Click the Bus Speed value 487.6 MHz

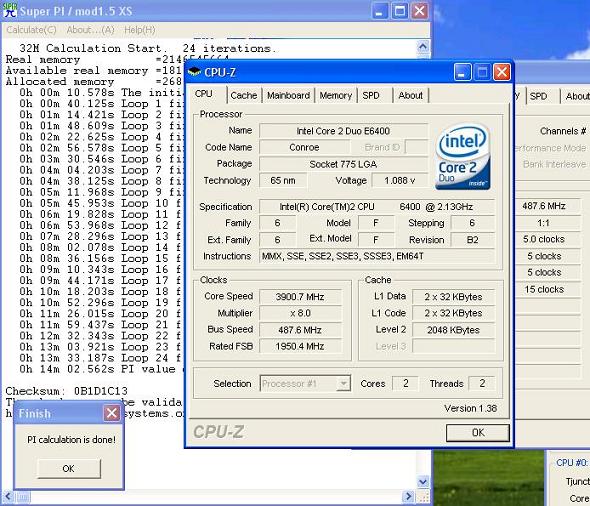click(x=300, y=330)
